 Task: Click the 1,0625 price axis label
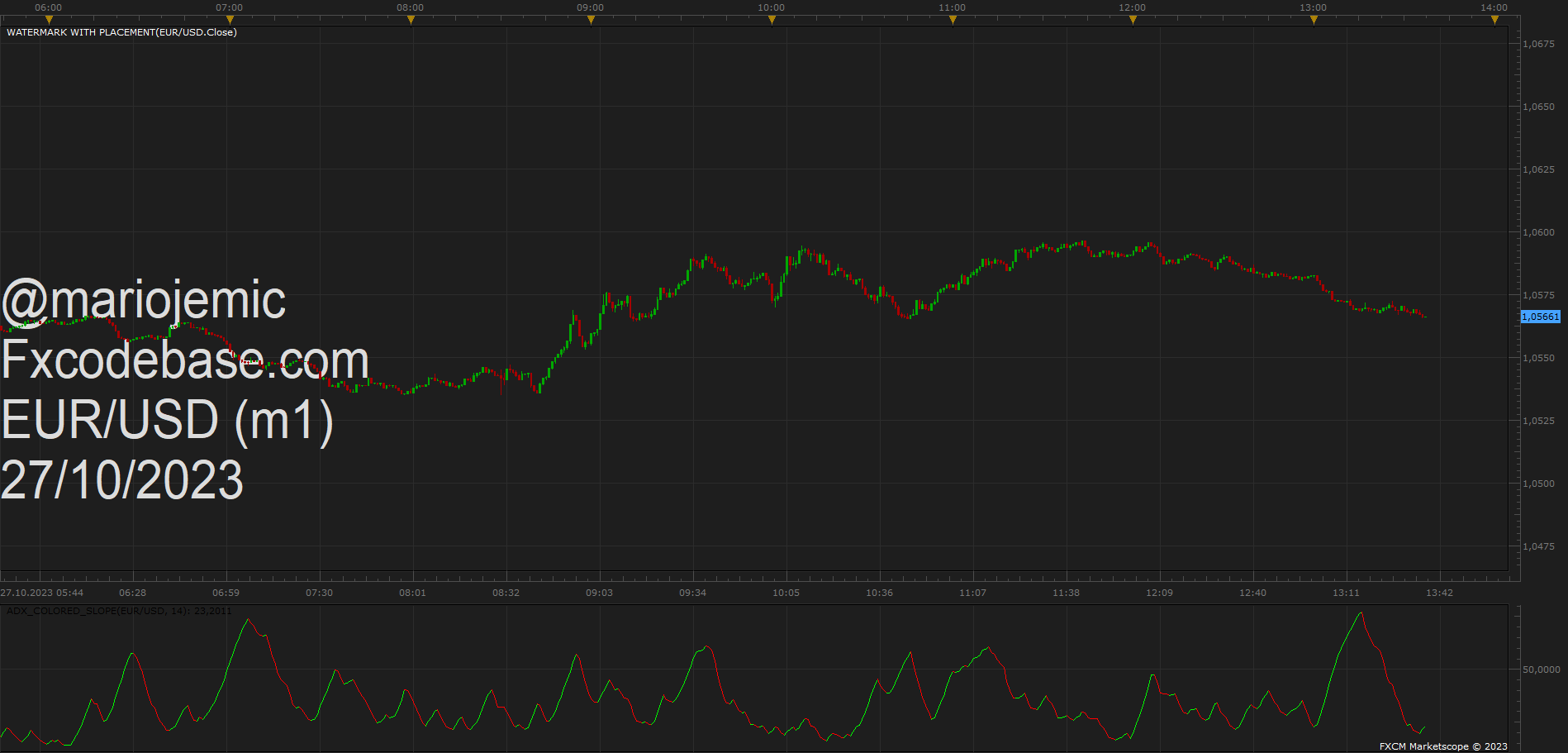1538,169
